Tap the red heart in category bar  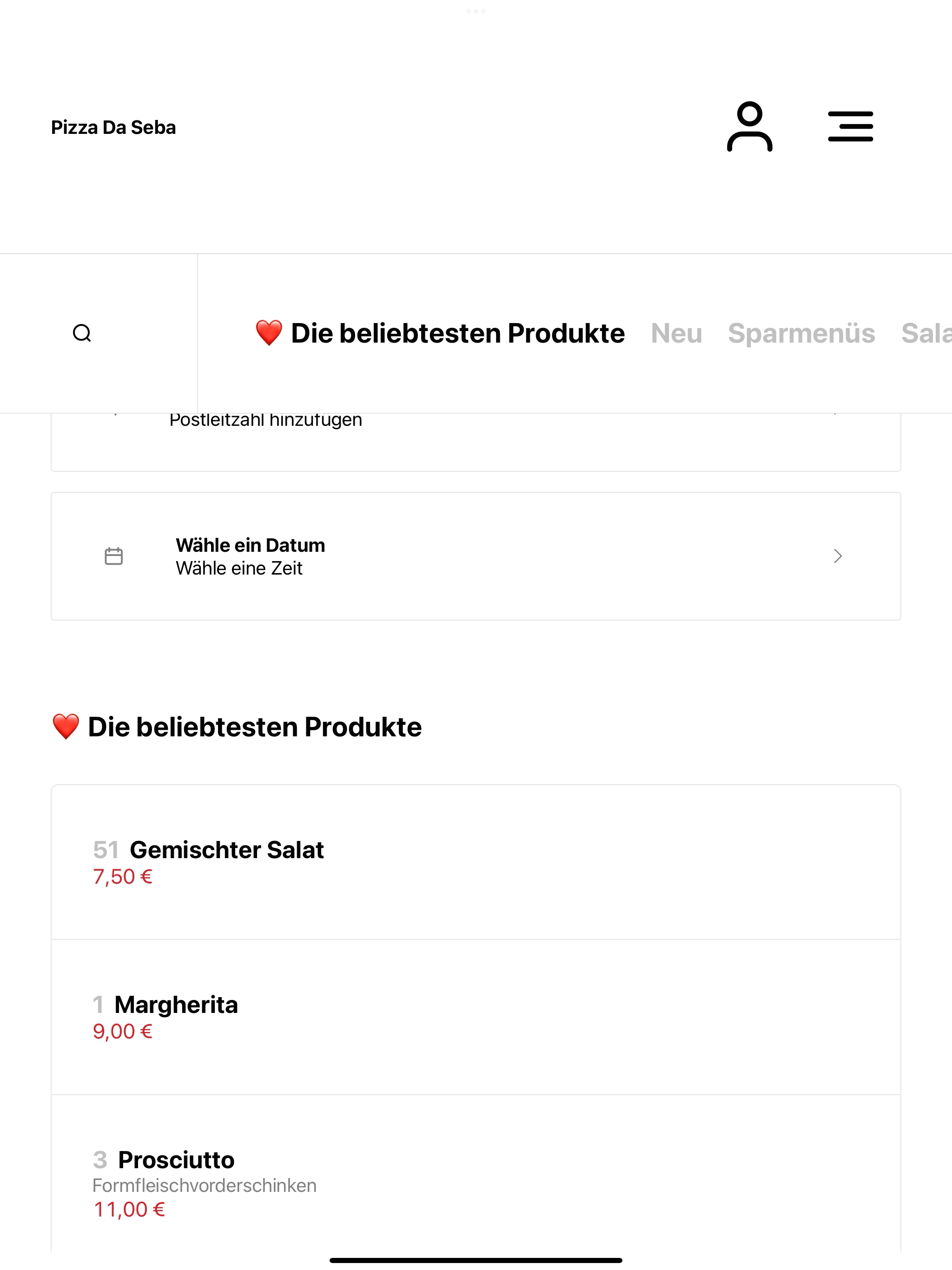tap(269, 333)
